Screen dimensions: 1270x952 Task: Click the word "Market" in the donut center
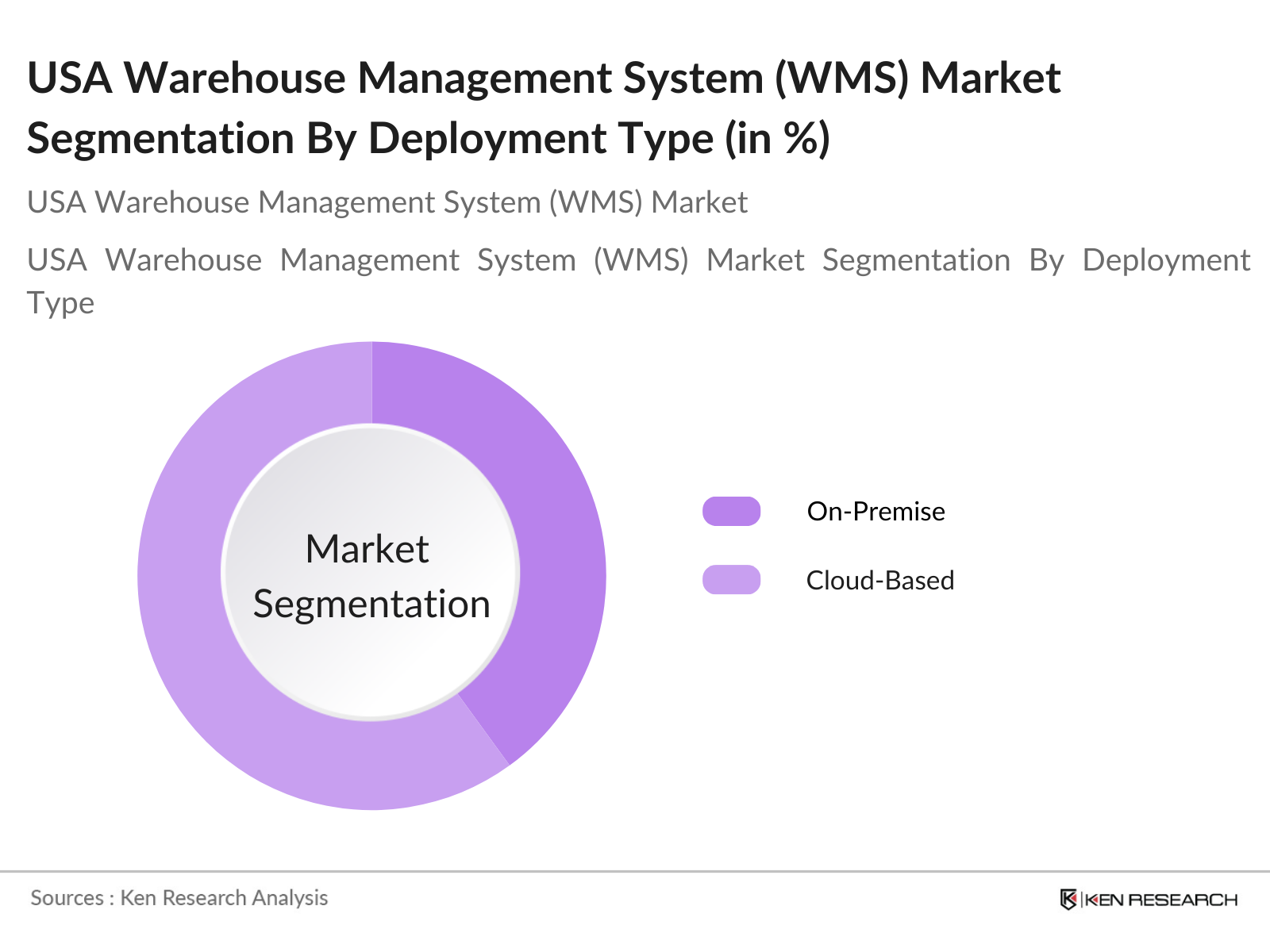pos(367,549)
